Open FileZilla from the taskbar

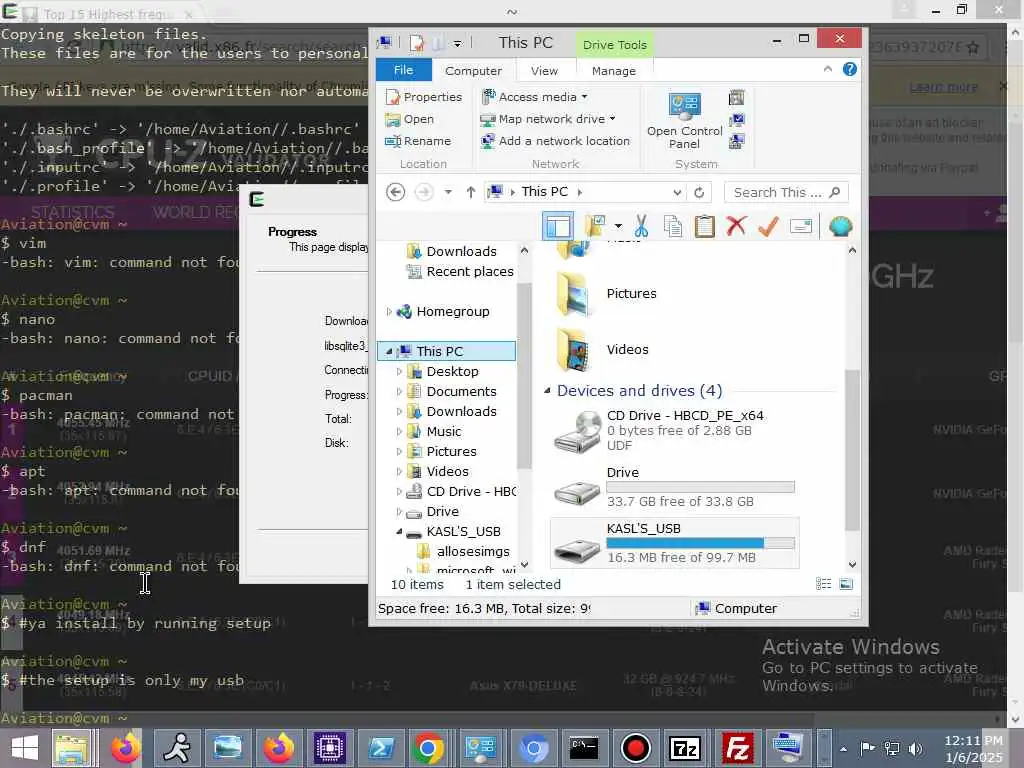click(x=737, y=748)
